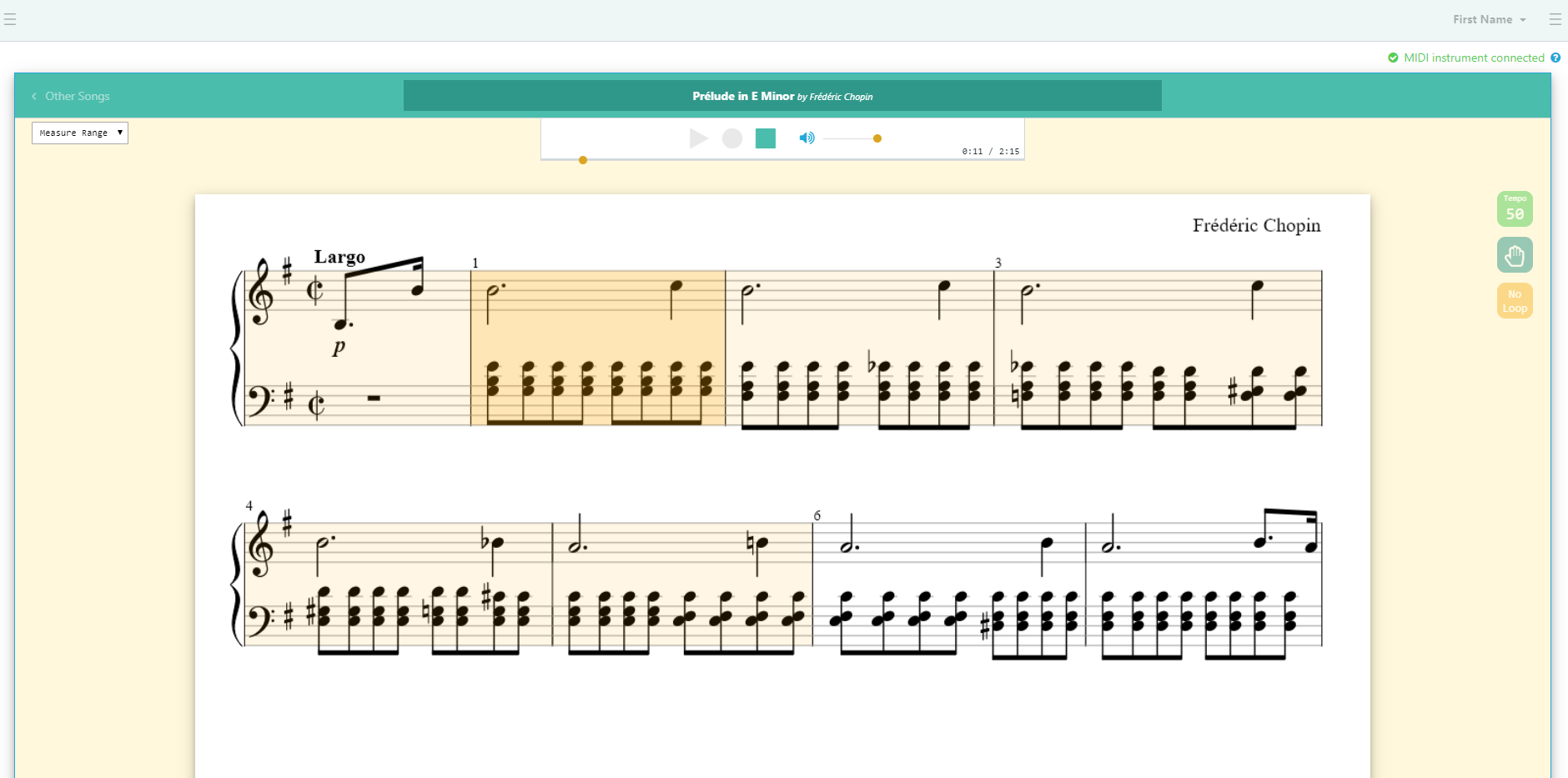The height and width of the screenshot is (778, 1568).
Task: Expand the First Name account dropdown
Action: [1489, 19]
